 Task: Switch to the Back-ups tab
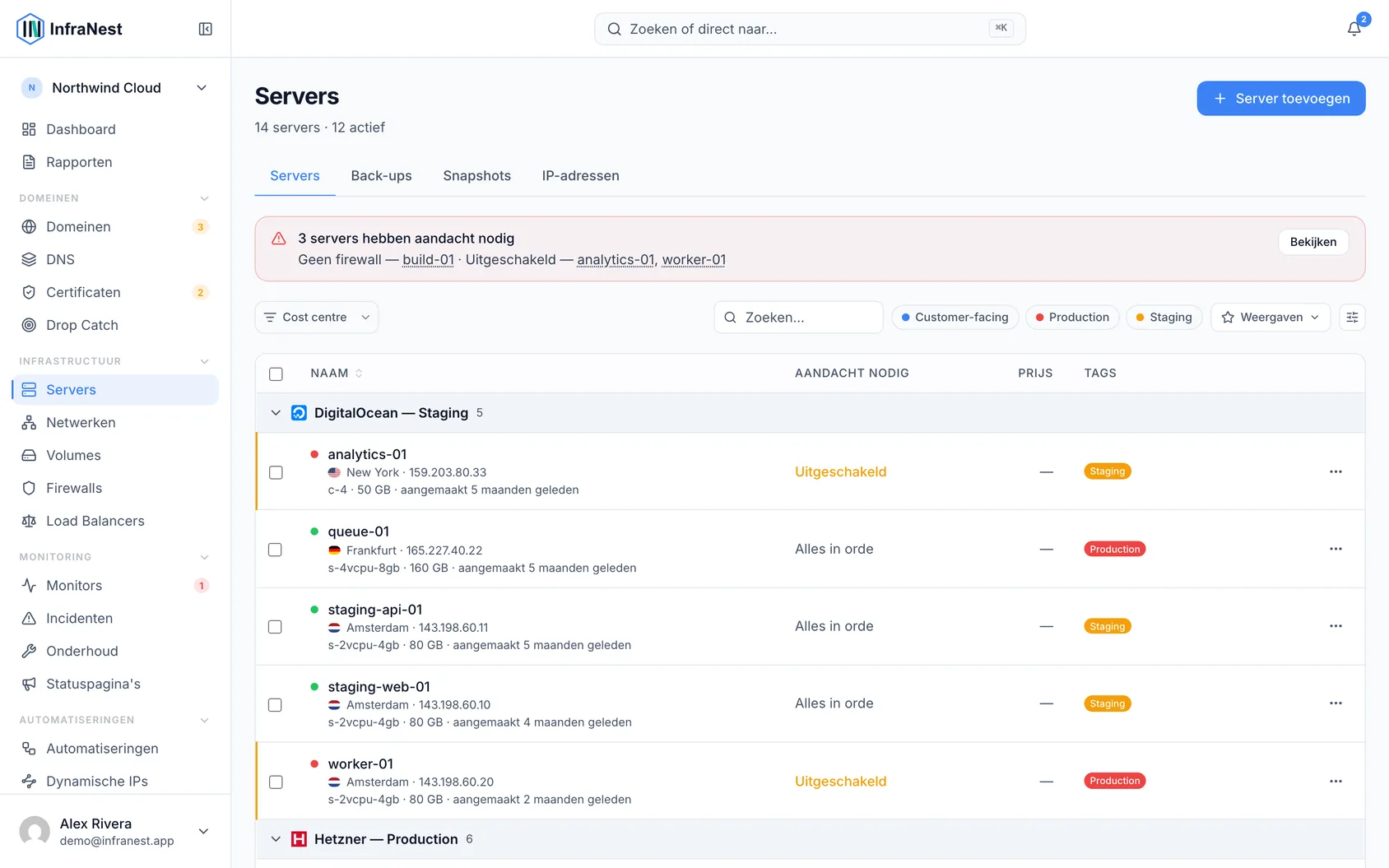pos(381,176)
